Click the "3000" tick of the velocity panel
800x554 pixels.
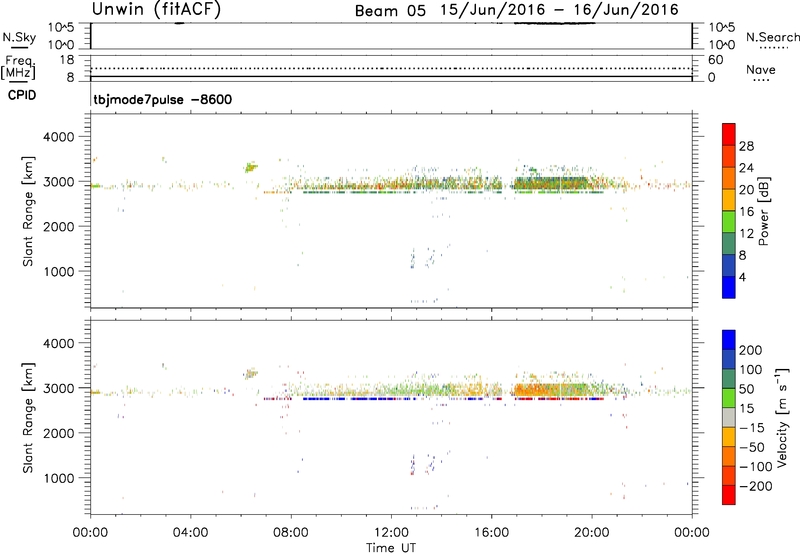(59, 388)
